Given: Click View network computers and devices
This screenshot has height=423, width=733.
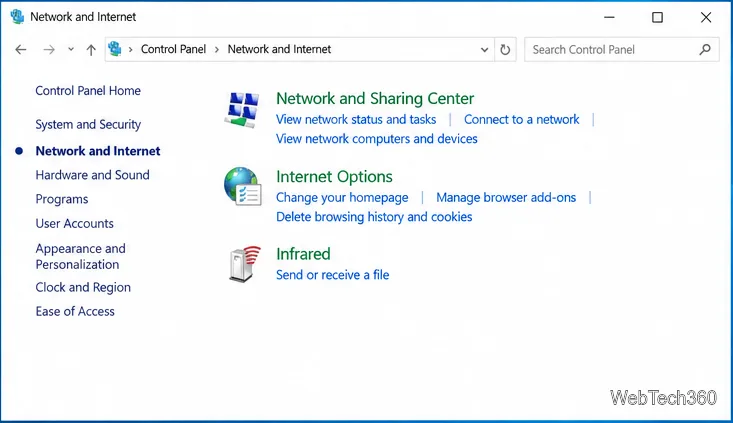Looking at the screenshot, I should coord(377,139).
